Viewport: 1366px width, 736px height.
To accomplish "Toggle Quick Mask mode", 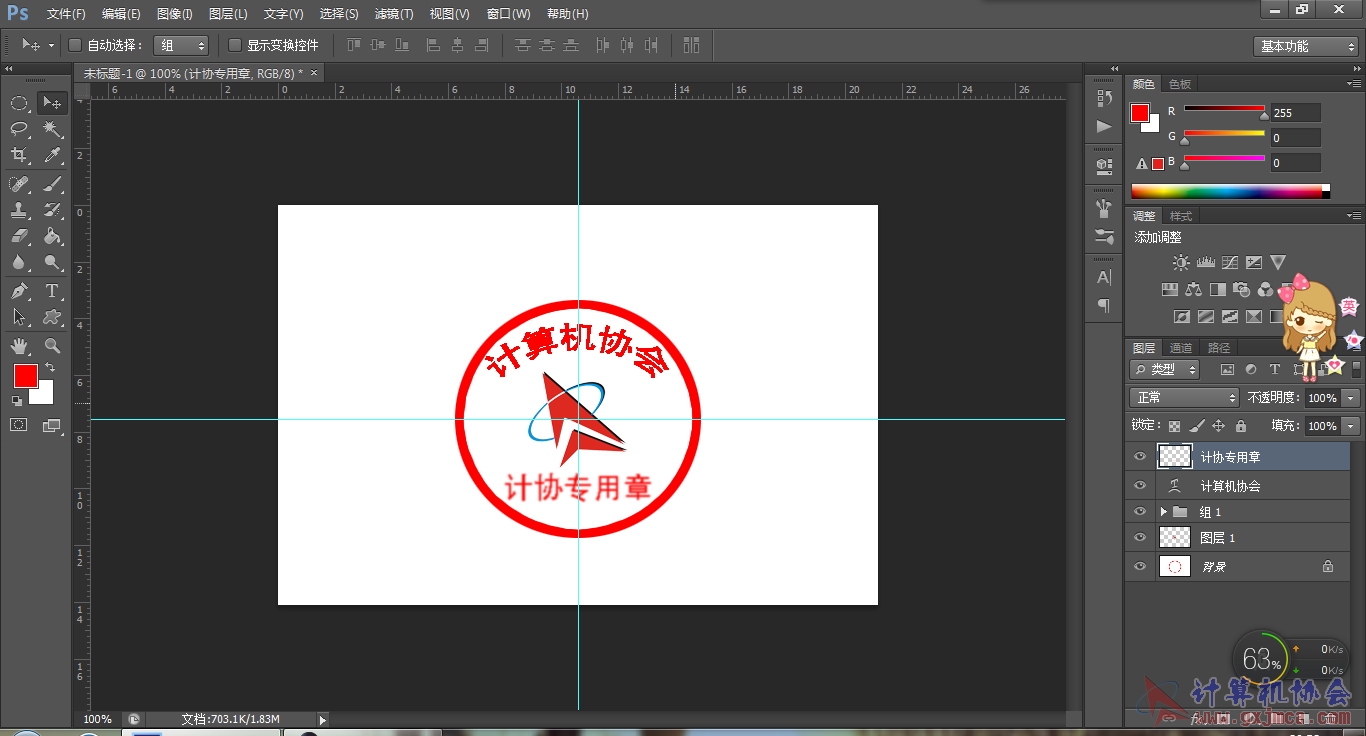I will click(x=19, y=425).
